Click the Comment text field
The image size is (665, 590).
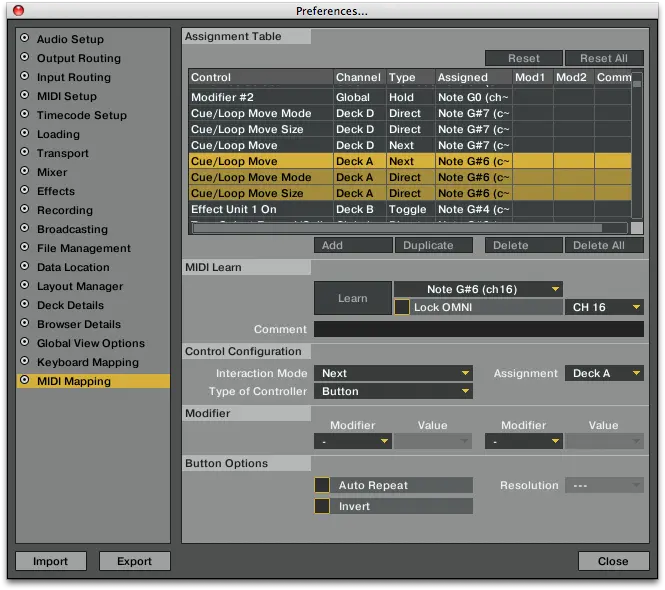(478, 329)
